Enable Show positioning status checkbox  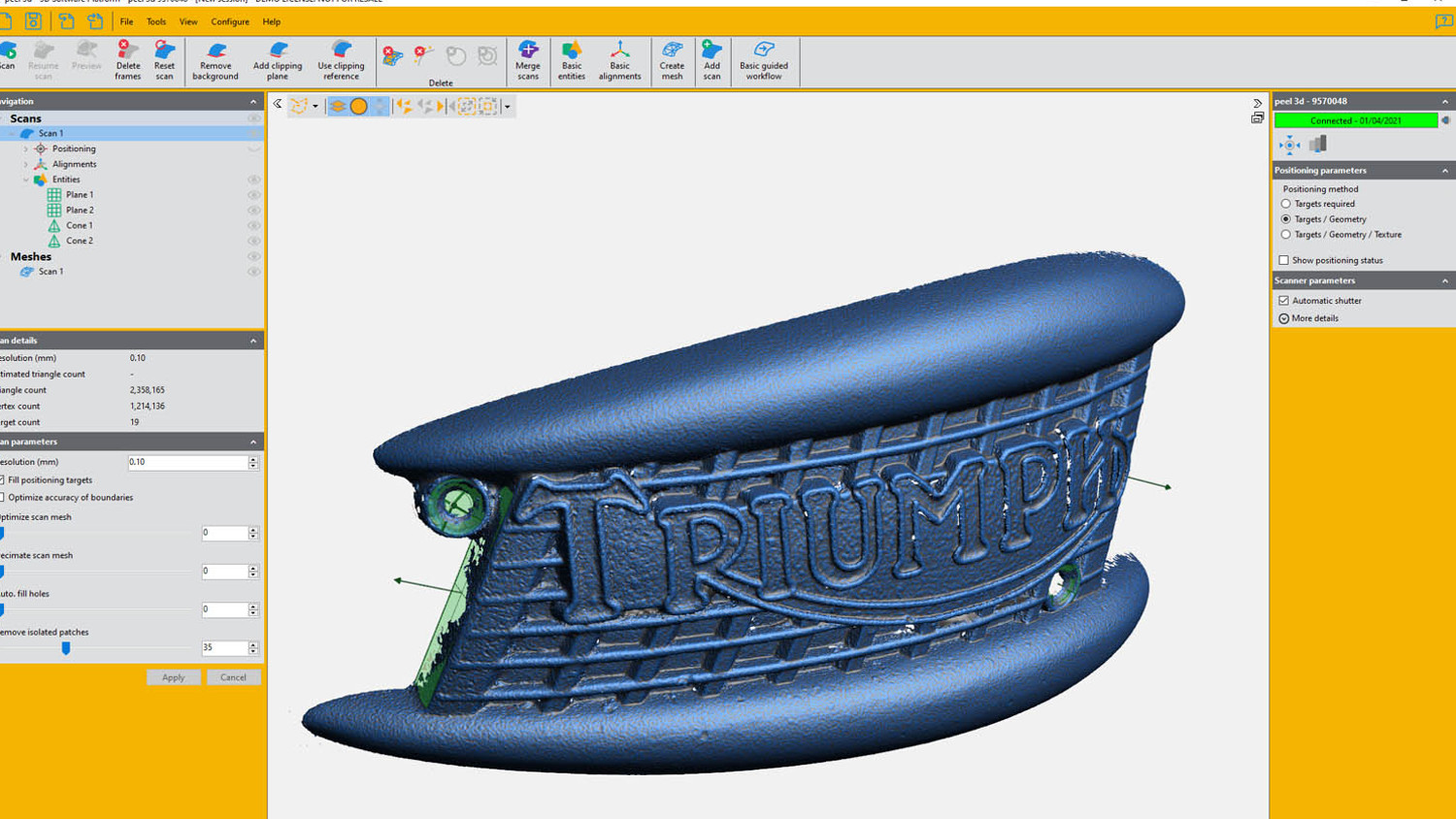coord(1284,260)
